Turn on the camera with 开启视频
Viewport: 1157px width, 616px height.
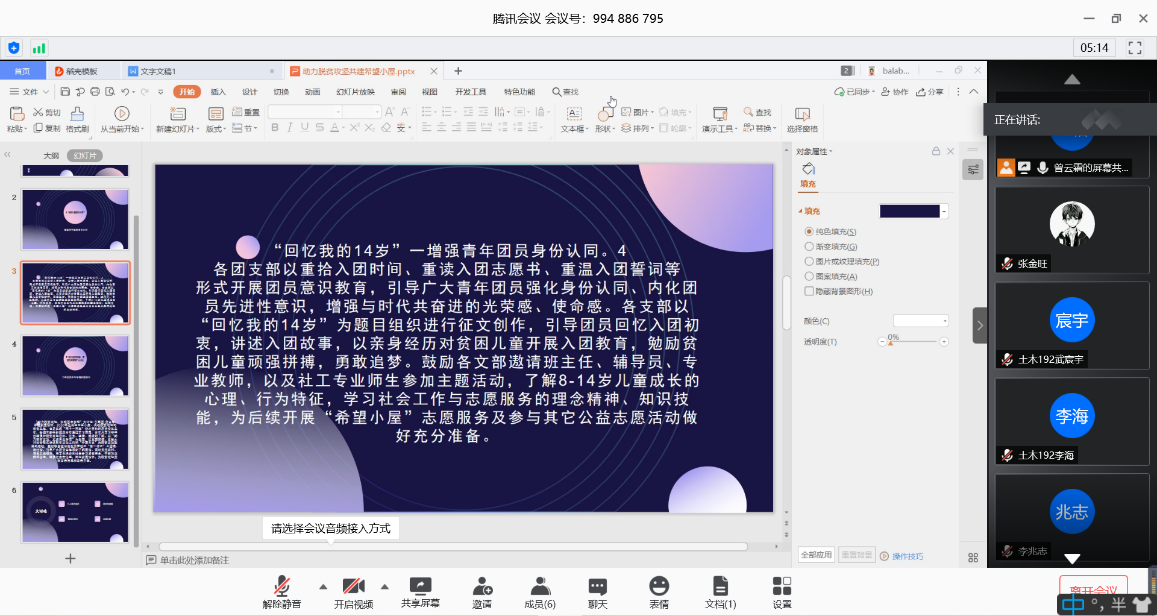pos(353,587)
